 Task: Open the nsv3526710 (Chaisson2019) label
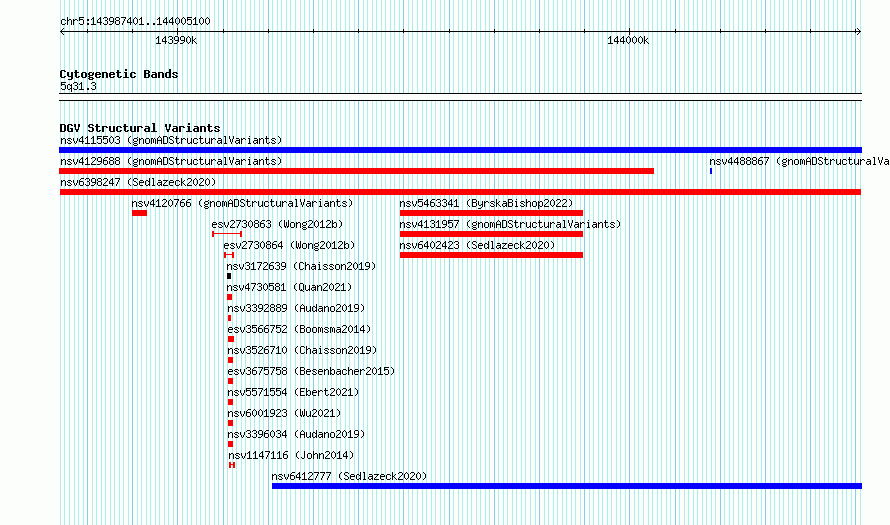pyautogui.click(x=302, y=350)
